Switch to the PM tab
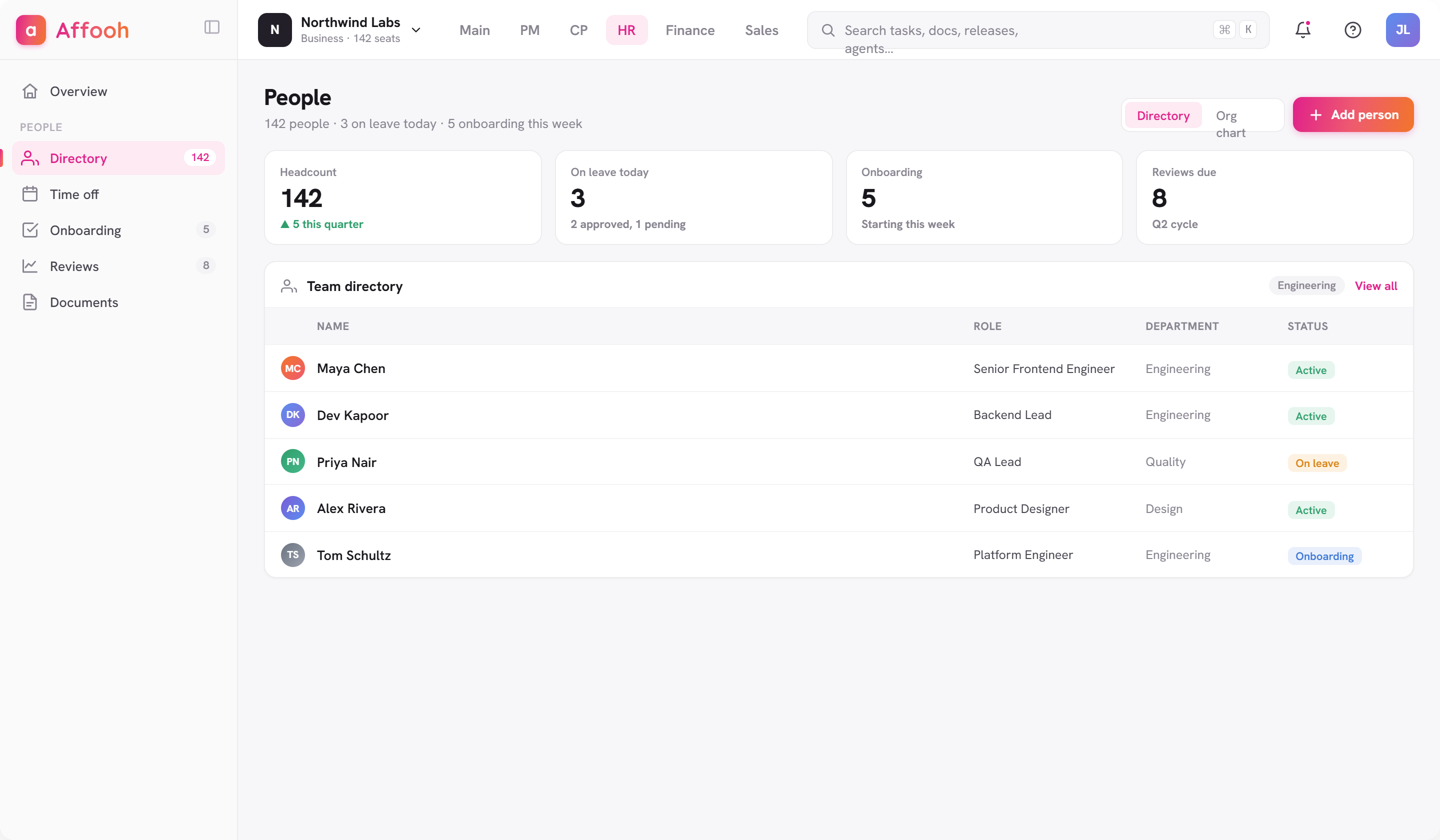Viewport: 1440px width, 840px height. click(x=529, y=30)
